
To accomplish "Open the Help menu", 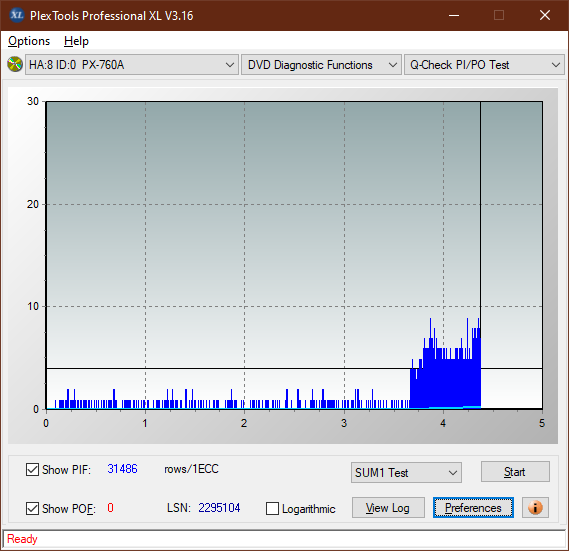I will 76,41.
